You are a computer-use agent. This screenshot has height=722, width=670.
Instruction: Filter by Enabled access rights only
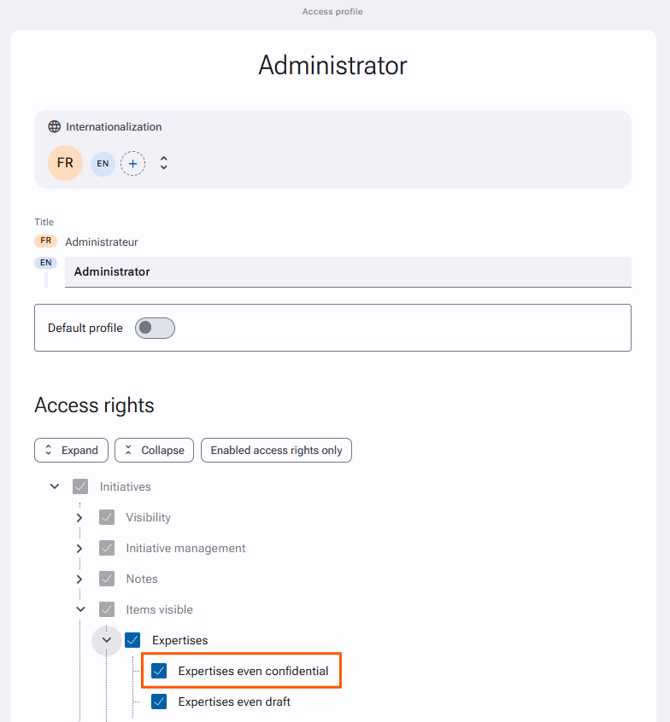[276, 450]
